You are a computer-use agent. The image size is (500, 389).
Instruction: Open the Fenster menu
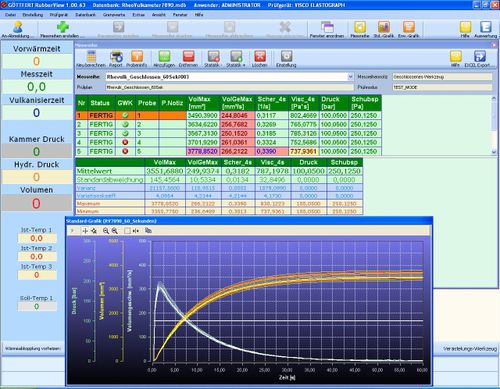180,15
